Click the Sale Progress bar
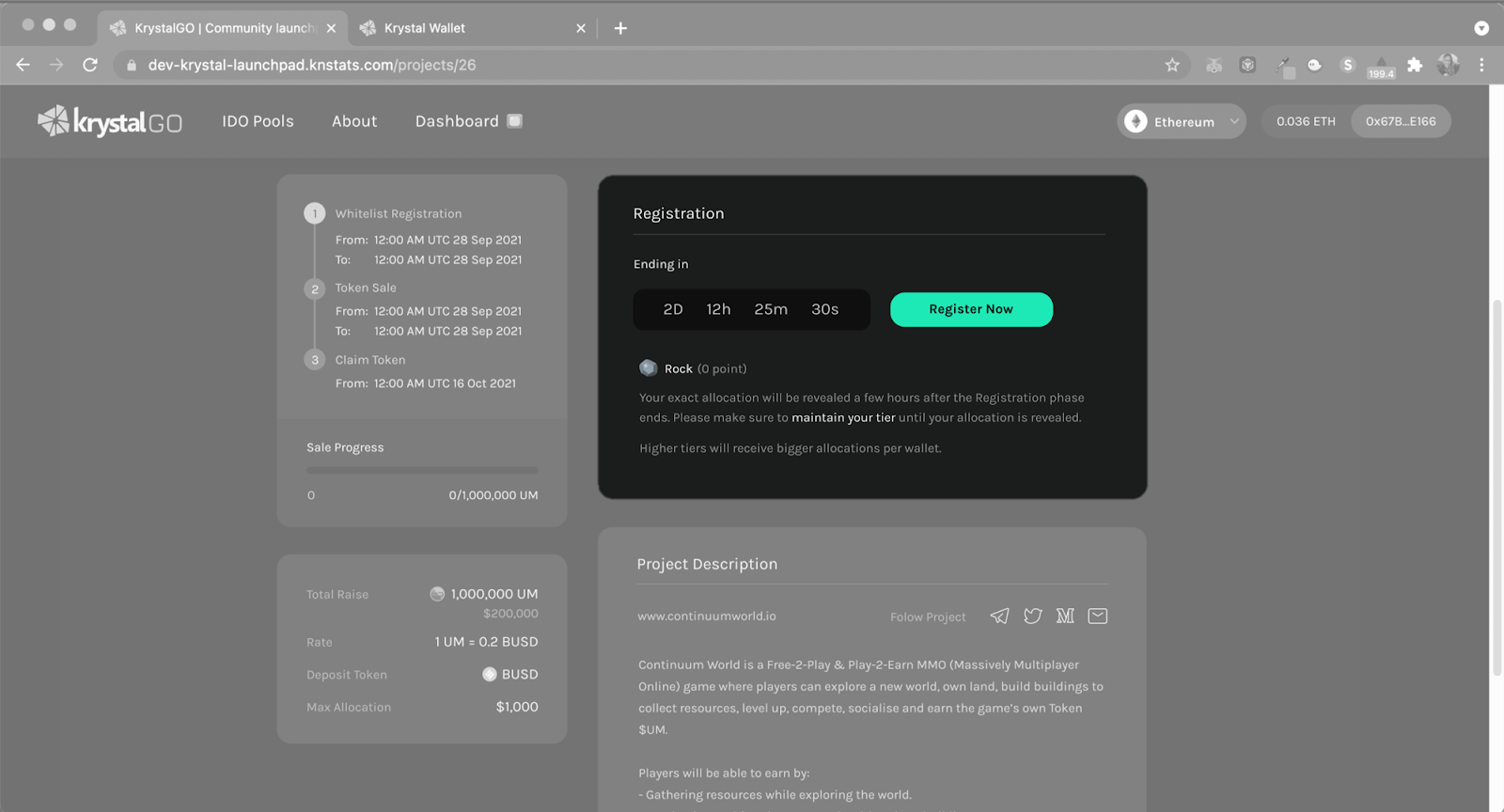The height and width of the screenshot is (812, 1504). [x=422, y=470]
